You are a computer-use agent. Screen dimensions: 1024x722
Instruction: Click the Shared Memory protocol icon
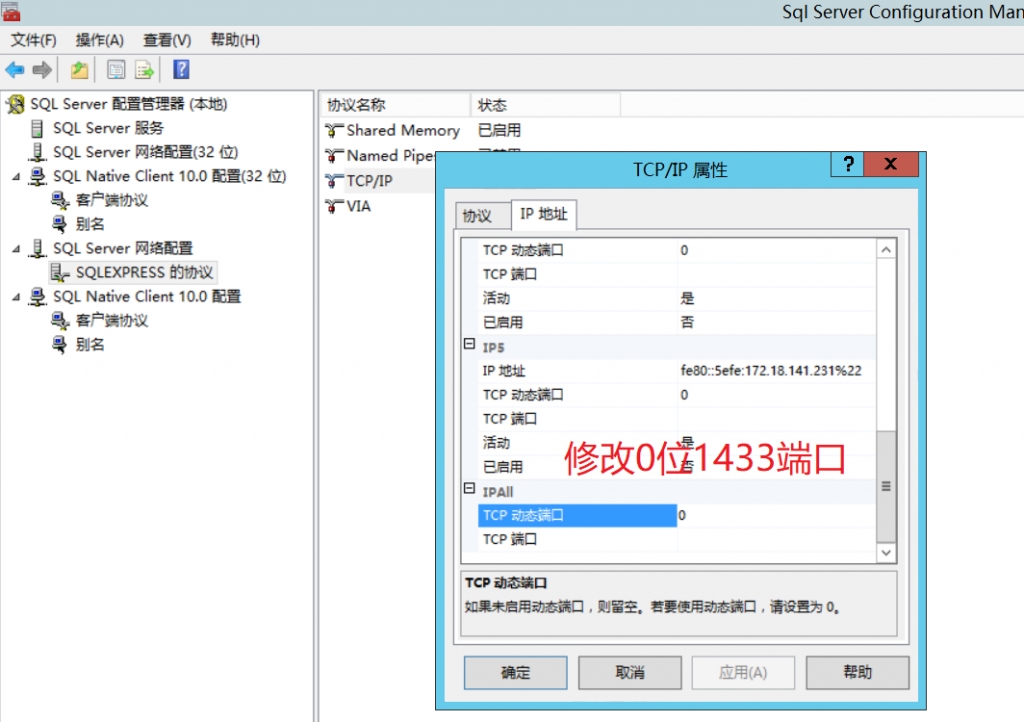(334, 131)
